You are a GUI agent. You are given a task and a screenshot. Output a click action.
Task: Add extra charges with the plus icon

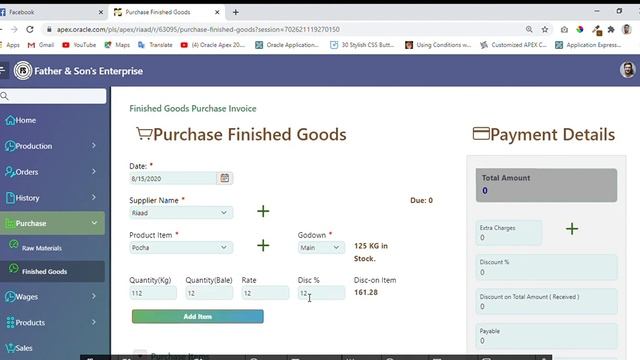(572, 229)
